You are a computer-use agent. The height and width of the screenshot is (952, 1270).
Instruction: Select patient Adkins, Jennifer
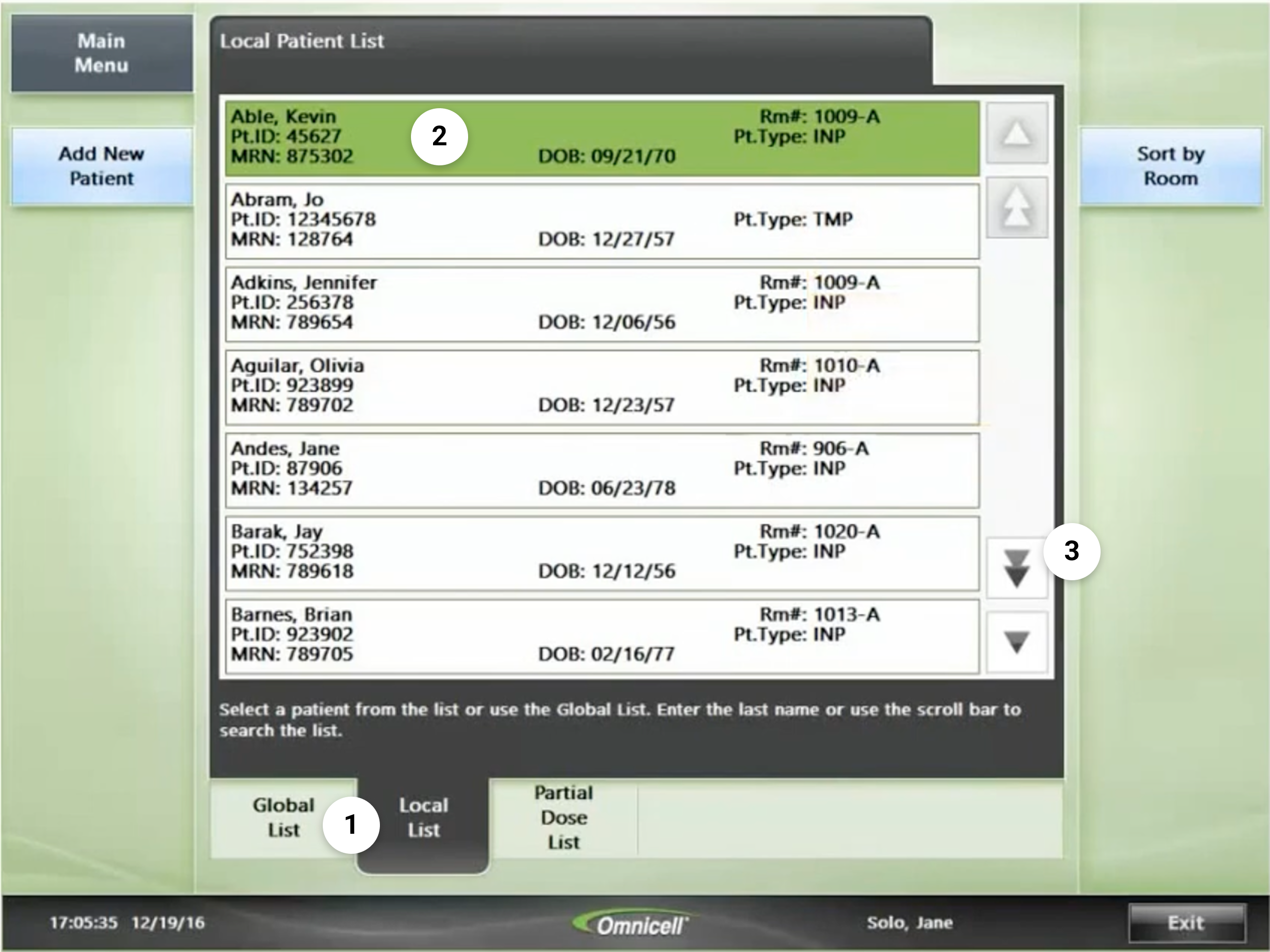[x=602, y=304]
